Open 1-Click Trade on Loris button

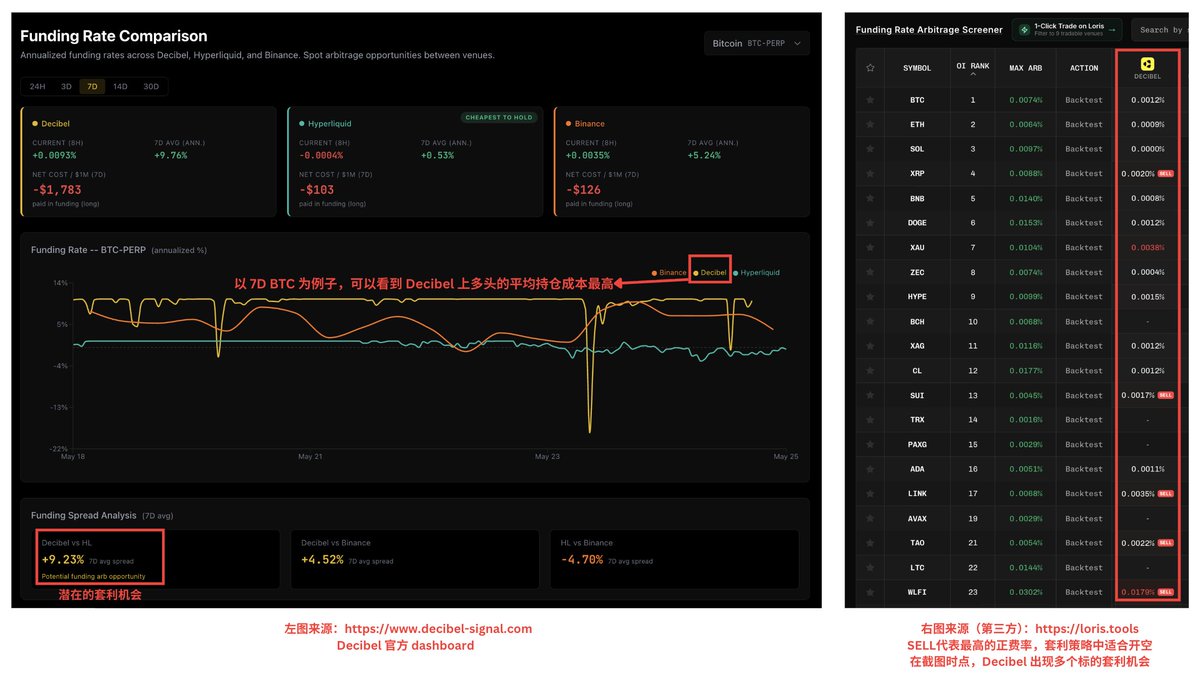pyautogui.click(x=1067, y=30)
